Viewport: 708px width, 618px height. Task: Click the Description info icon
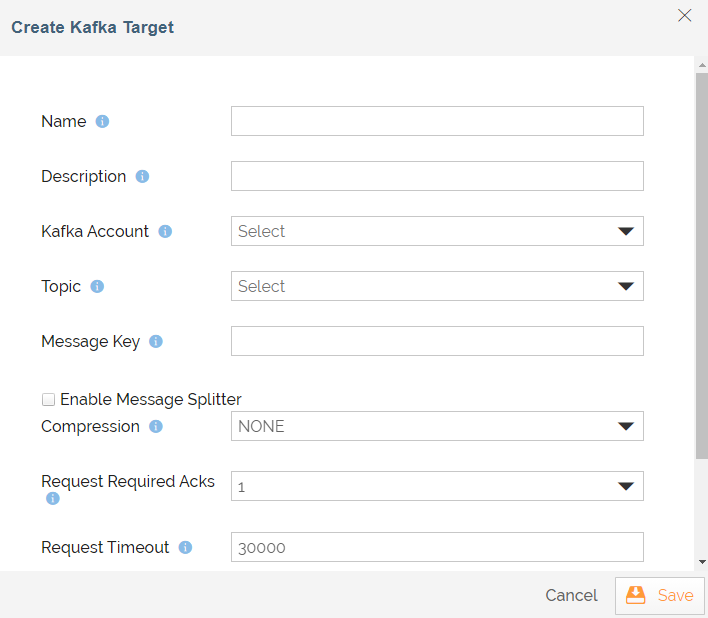tap(142, 177)
